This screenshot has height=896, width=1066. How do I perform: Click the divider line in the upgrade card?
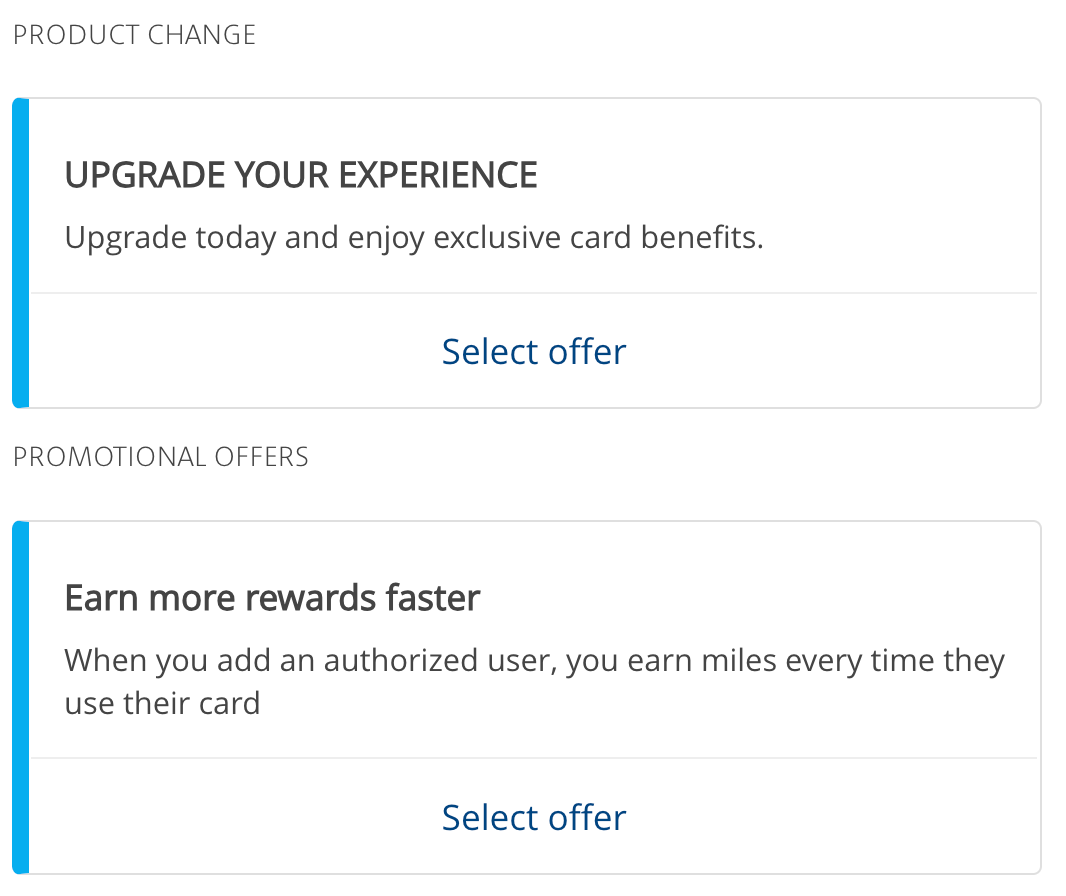click(534, 293)
